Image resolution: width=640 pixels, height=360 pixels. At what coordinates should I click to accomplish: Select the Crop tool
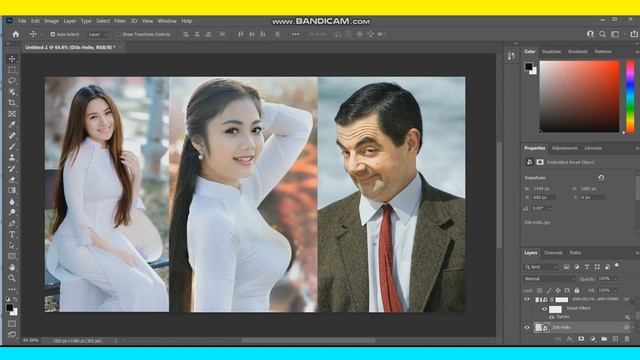pyautogui.click(x=12, y=102)
